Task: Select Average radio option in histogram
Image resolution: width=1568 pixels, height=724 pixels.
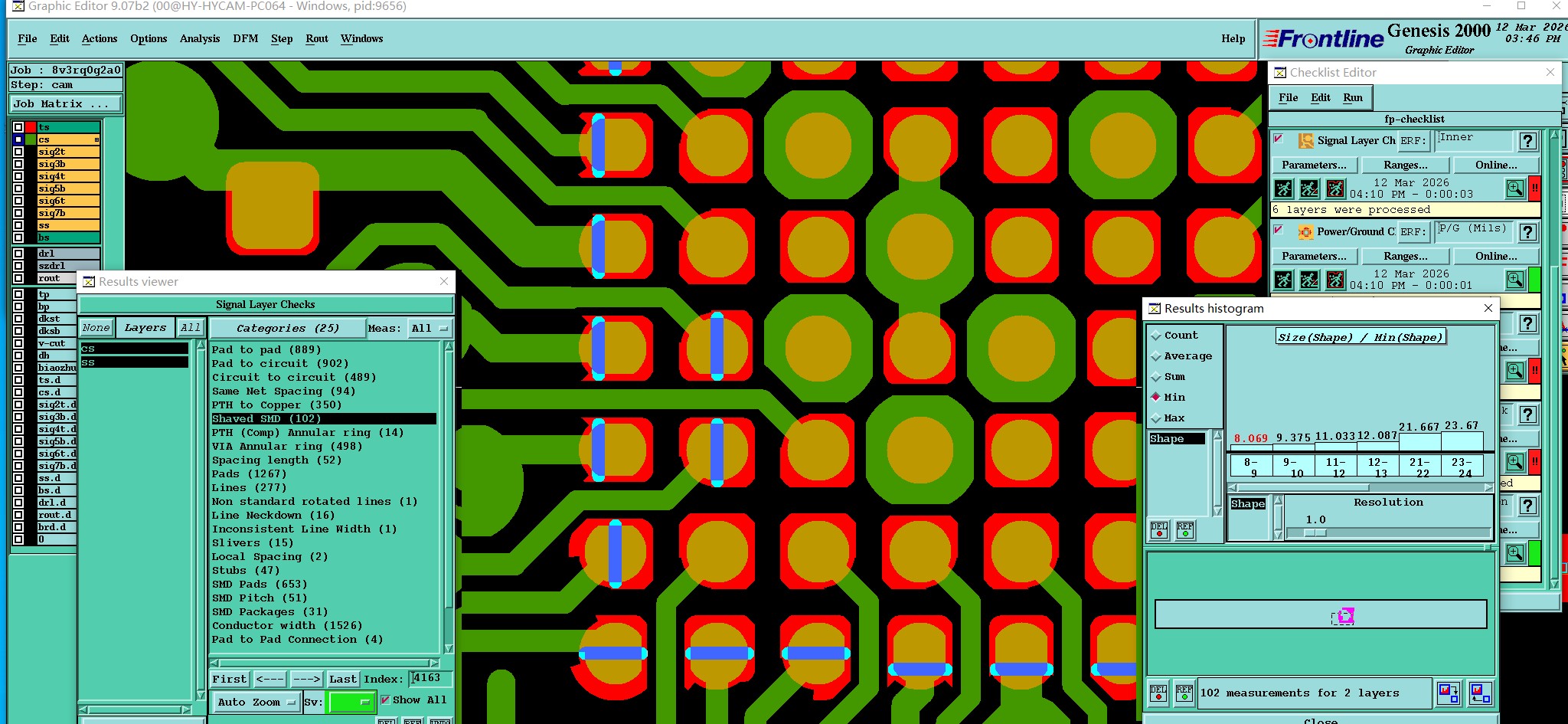Action: [x=1156, y=356]
